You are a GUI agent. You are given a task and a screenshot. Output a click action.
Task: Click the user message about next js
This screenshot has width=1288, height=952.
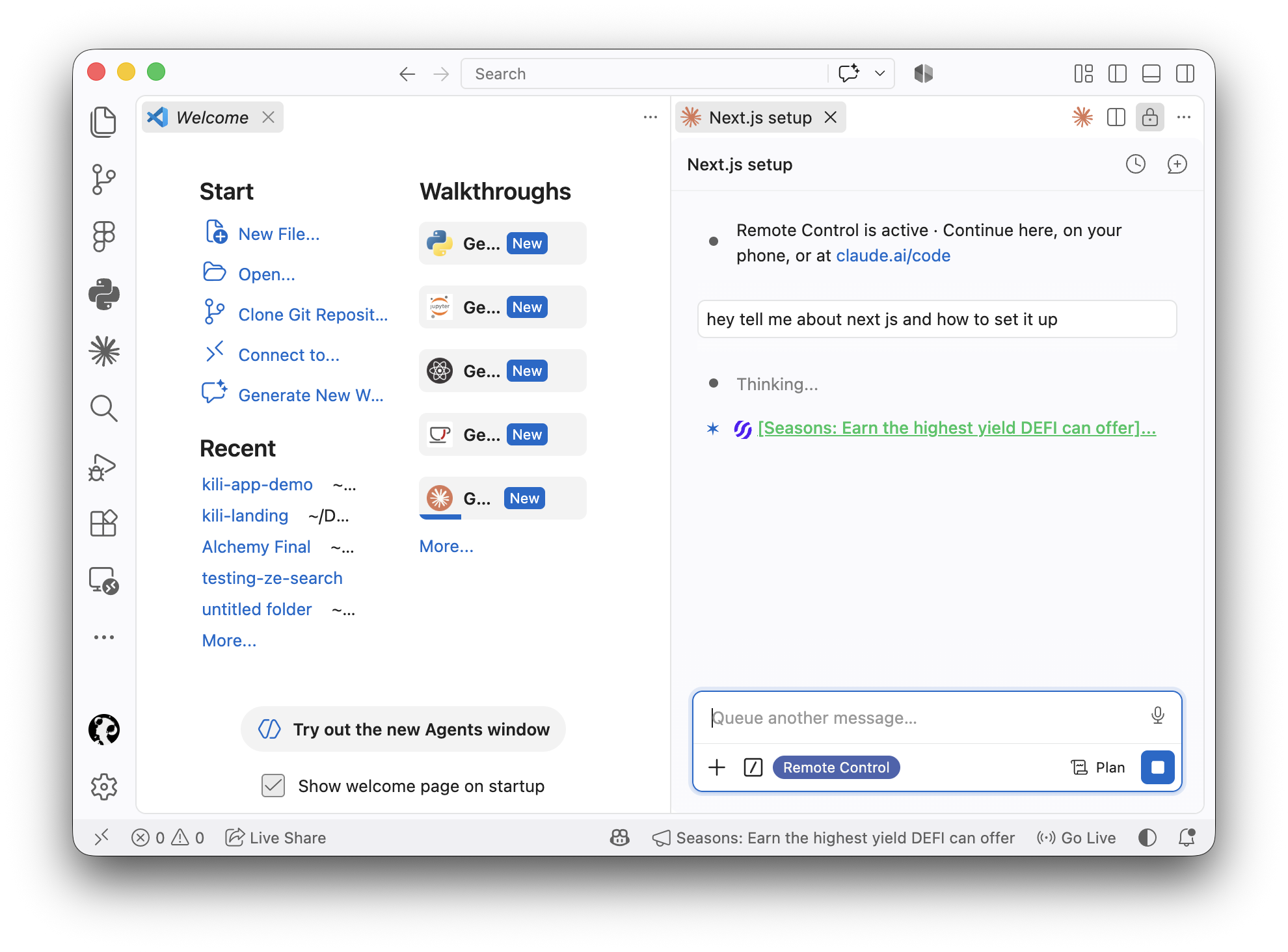point(937,319)
